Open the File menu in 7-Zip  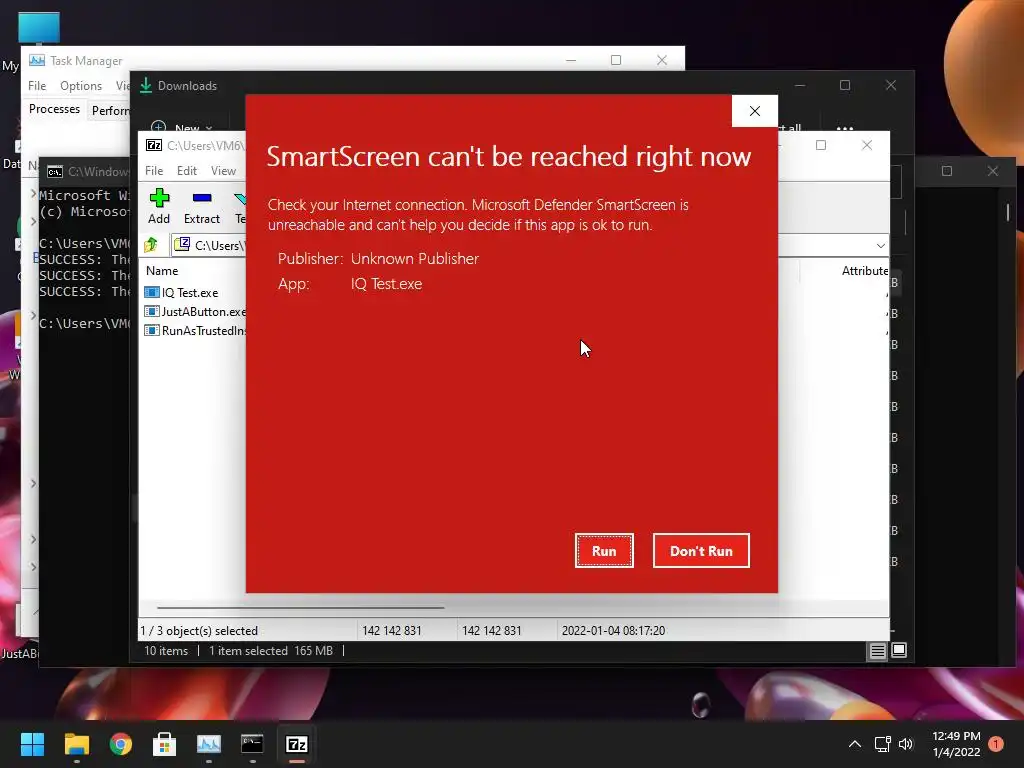click(154, 170)
